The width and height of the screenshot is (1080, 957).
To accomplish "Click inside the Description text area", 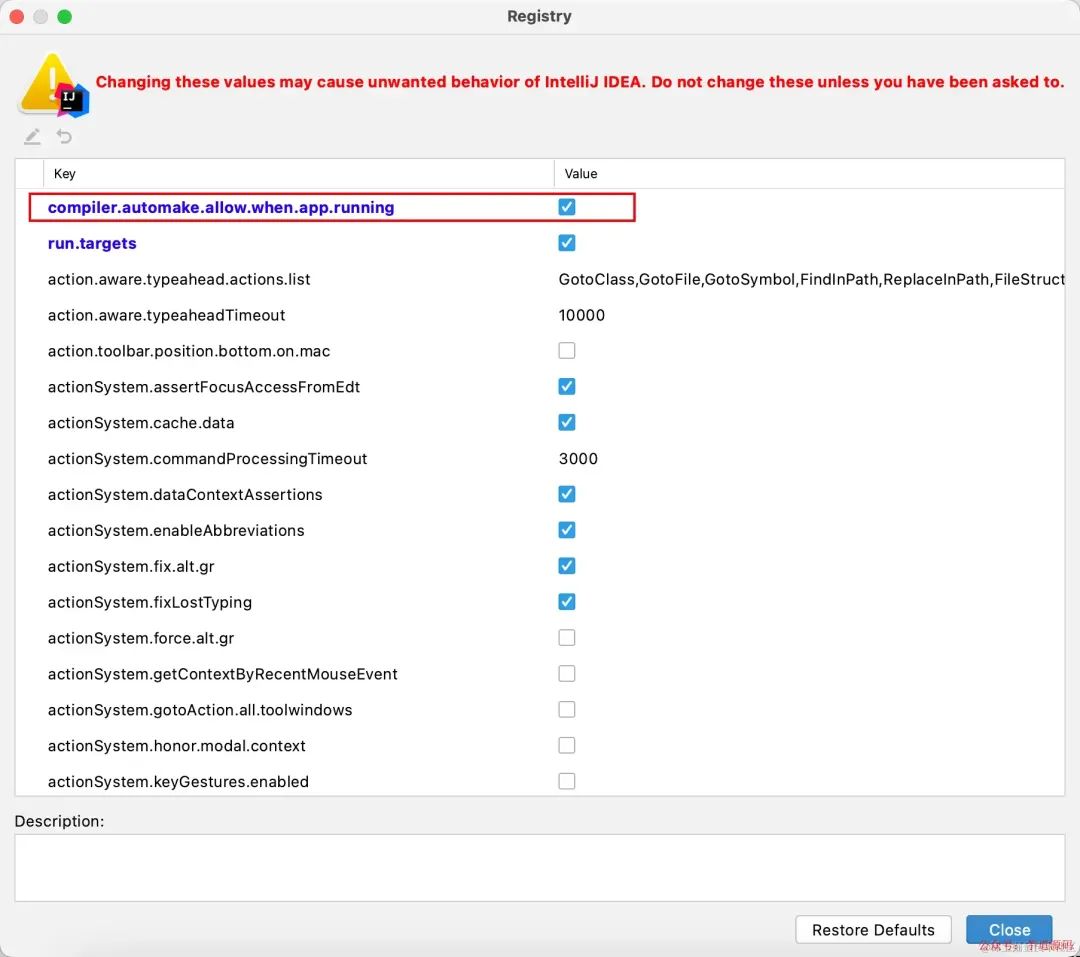I will [539, 867].
